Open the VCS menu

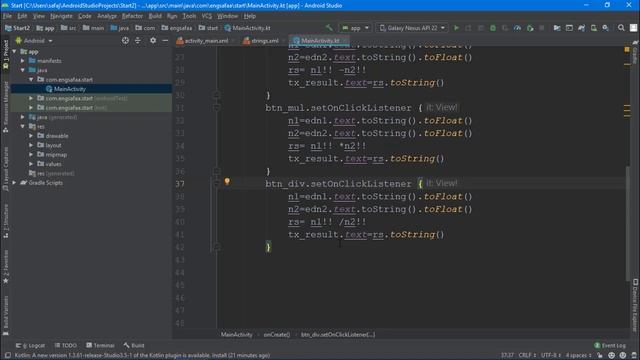tap(207, 16)
